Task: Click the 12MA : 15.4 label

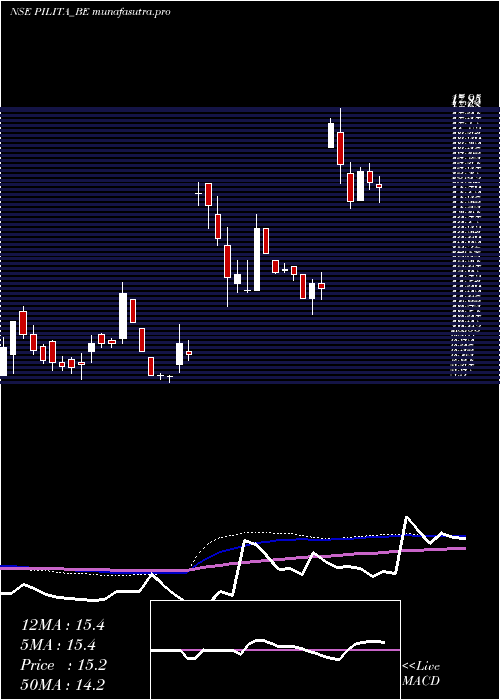Action: [62, 625]
